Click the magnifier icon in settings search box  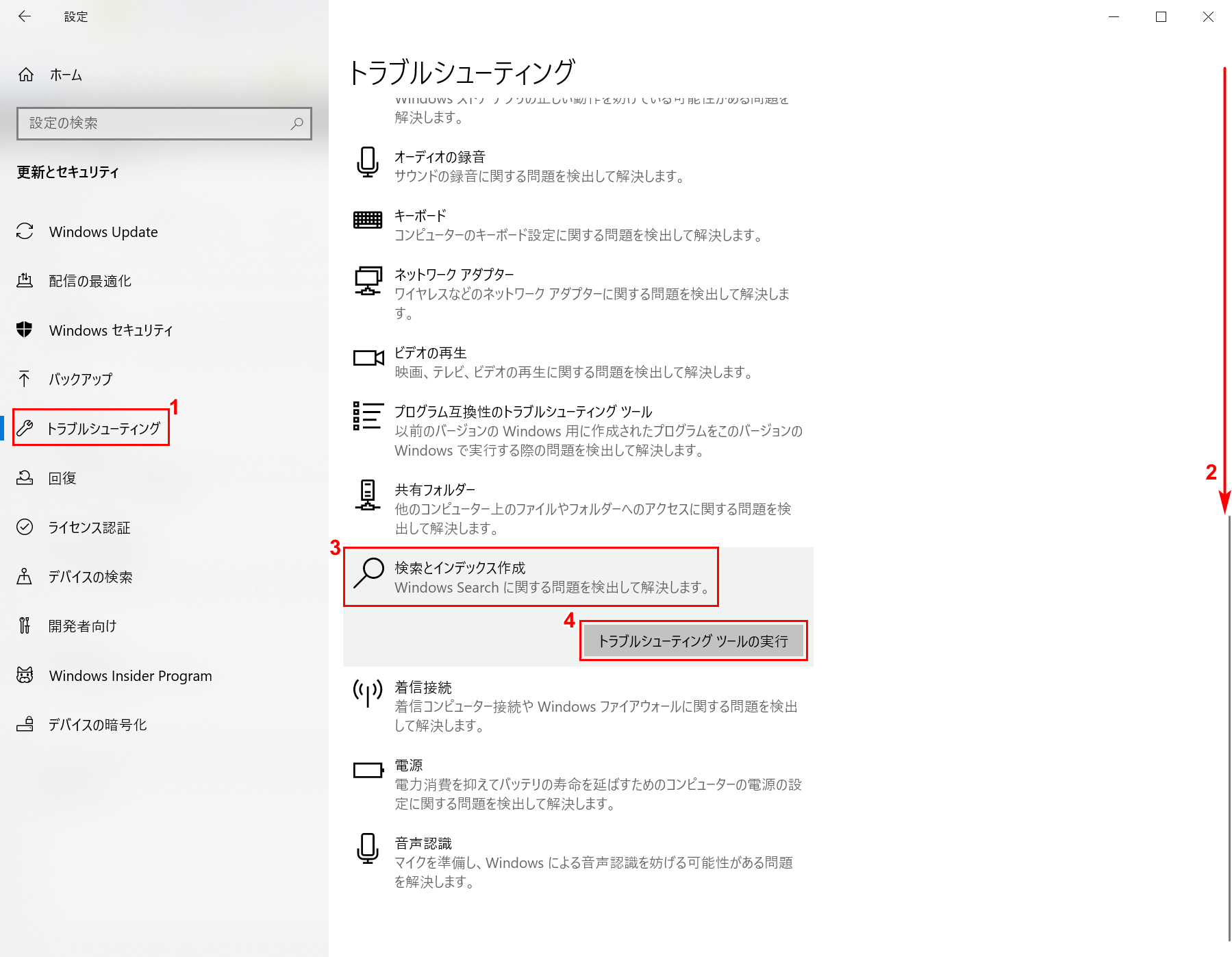point(297,123)
